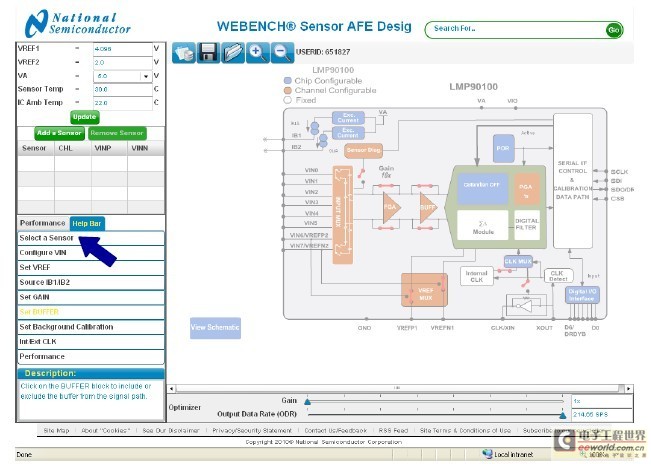
Task: Click the Sensor Temp value field
Action: click(x=123, y=90)
